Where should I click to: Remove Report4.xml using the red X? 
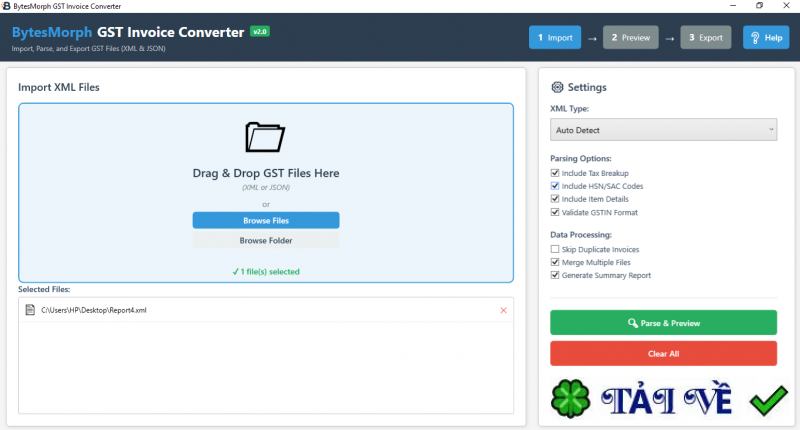pyautogui.click(x=504, y=310)
